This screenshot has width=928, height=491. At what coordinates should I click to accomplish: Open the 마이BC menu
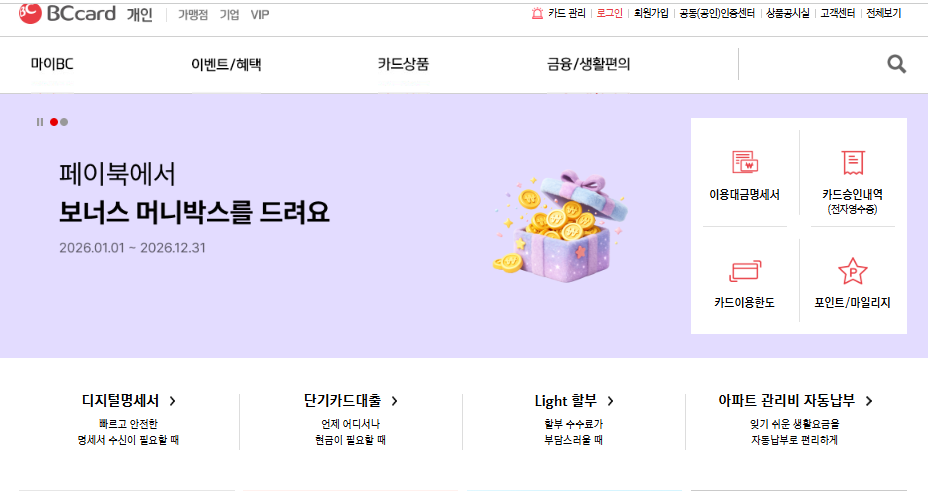point(52,64)
